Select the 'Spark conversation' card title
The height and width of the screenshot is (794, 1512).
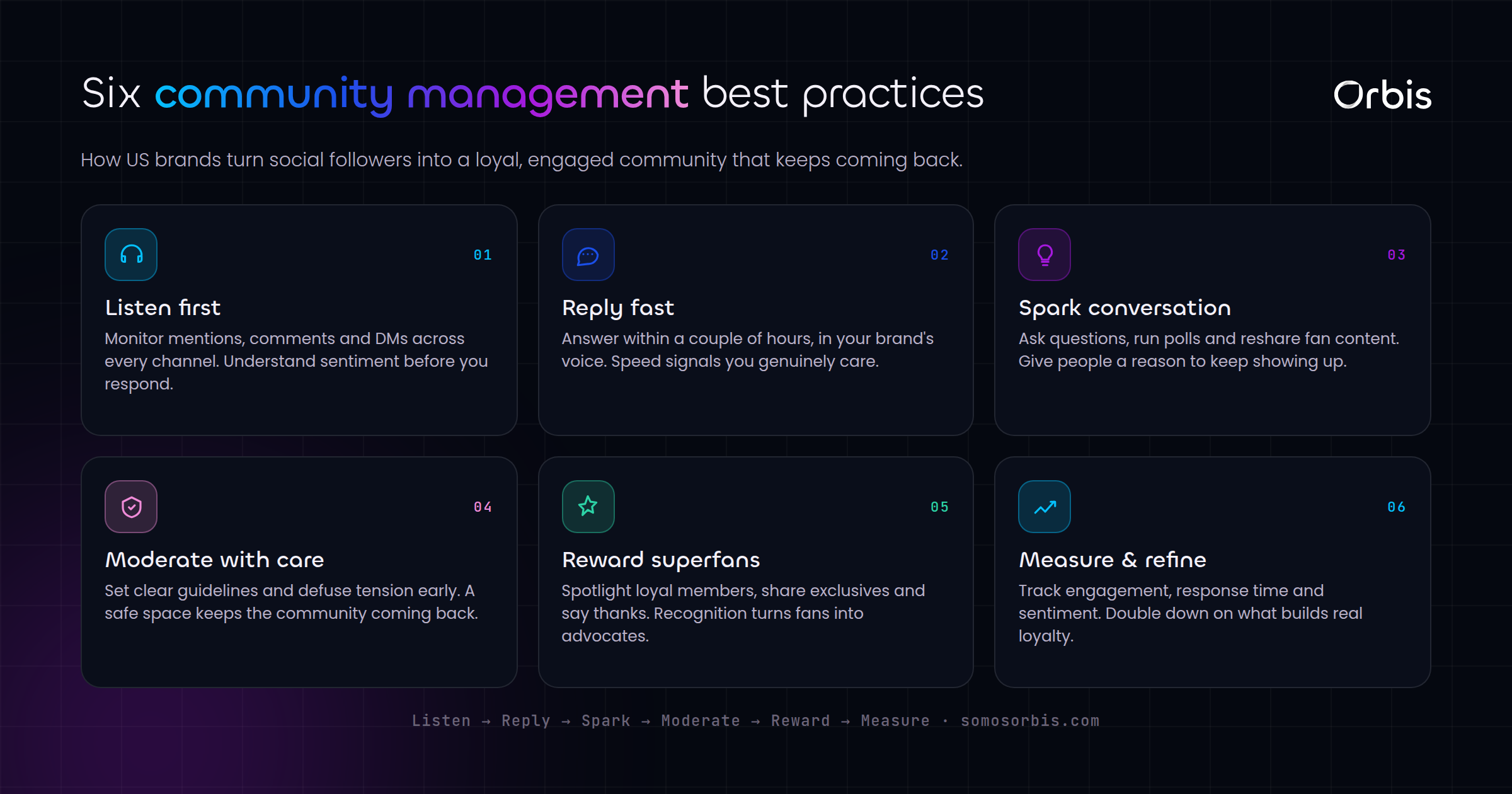pyautogui.click(x=1125, y=308)
